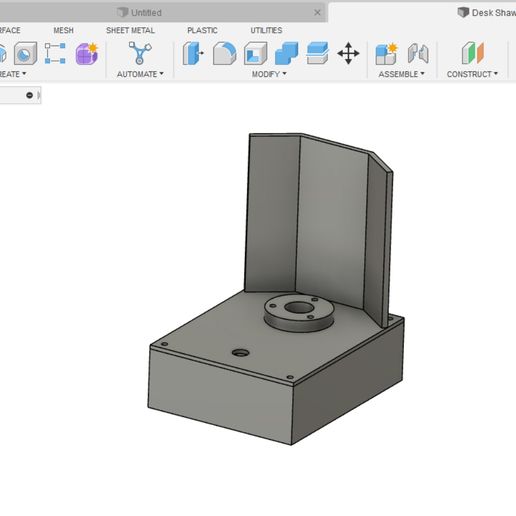Switch to the Surface tab
The width and height of the screenshot is (516, 516).
[10, 30]
